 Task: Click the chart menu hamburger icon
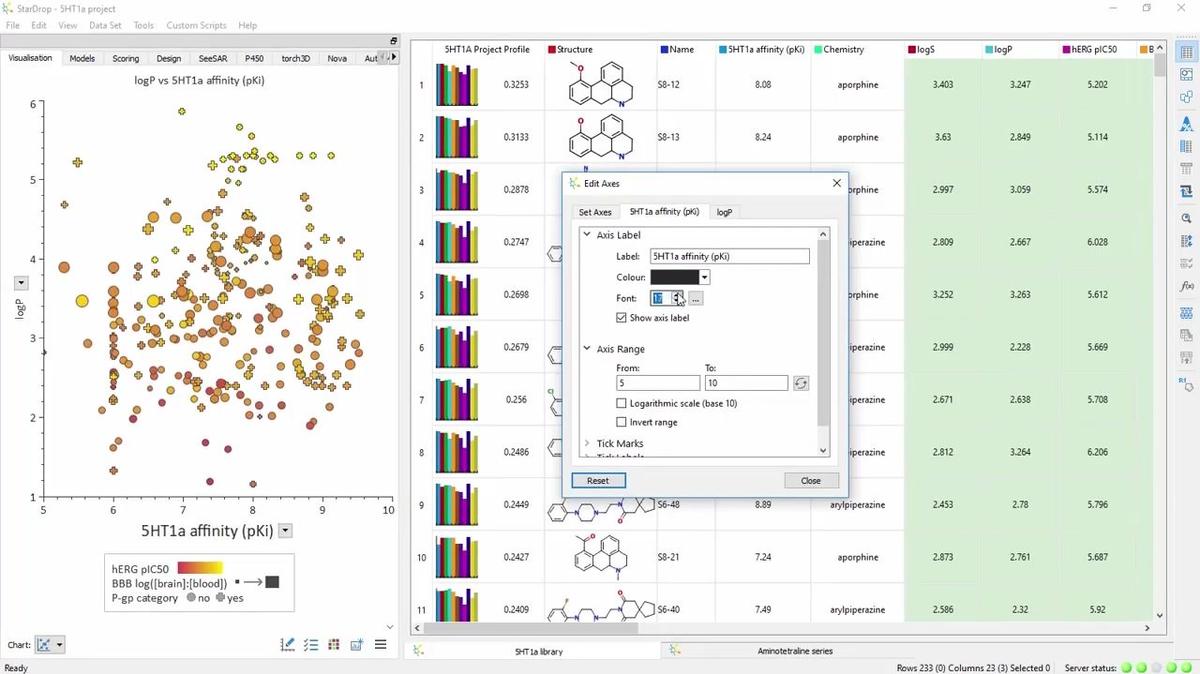pos(381,645)
